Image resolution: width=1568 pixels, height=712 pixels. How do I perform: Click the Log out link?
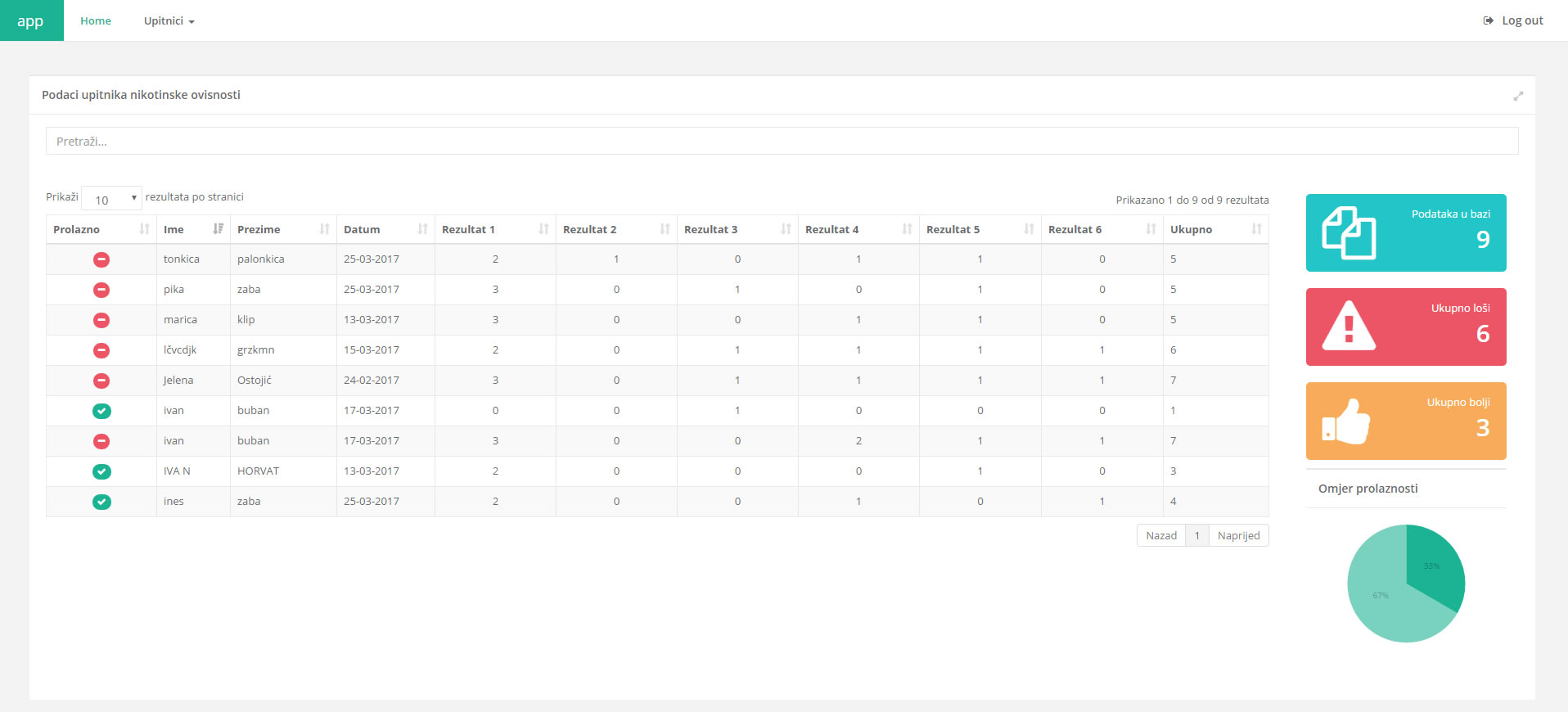(1513, 21)
